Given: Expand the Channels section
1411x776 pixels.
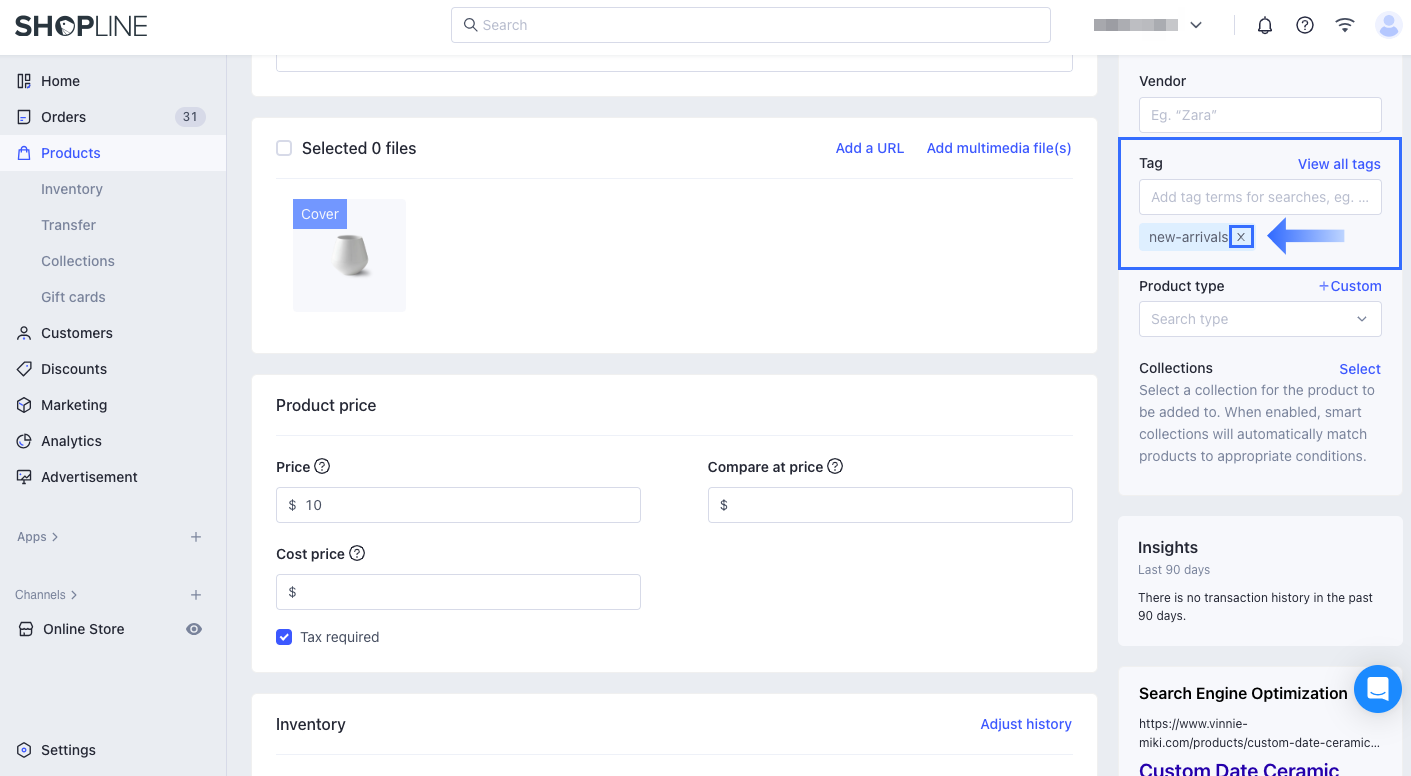Looking at the screenshot, I should [x=46, y=595].
